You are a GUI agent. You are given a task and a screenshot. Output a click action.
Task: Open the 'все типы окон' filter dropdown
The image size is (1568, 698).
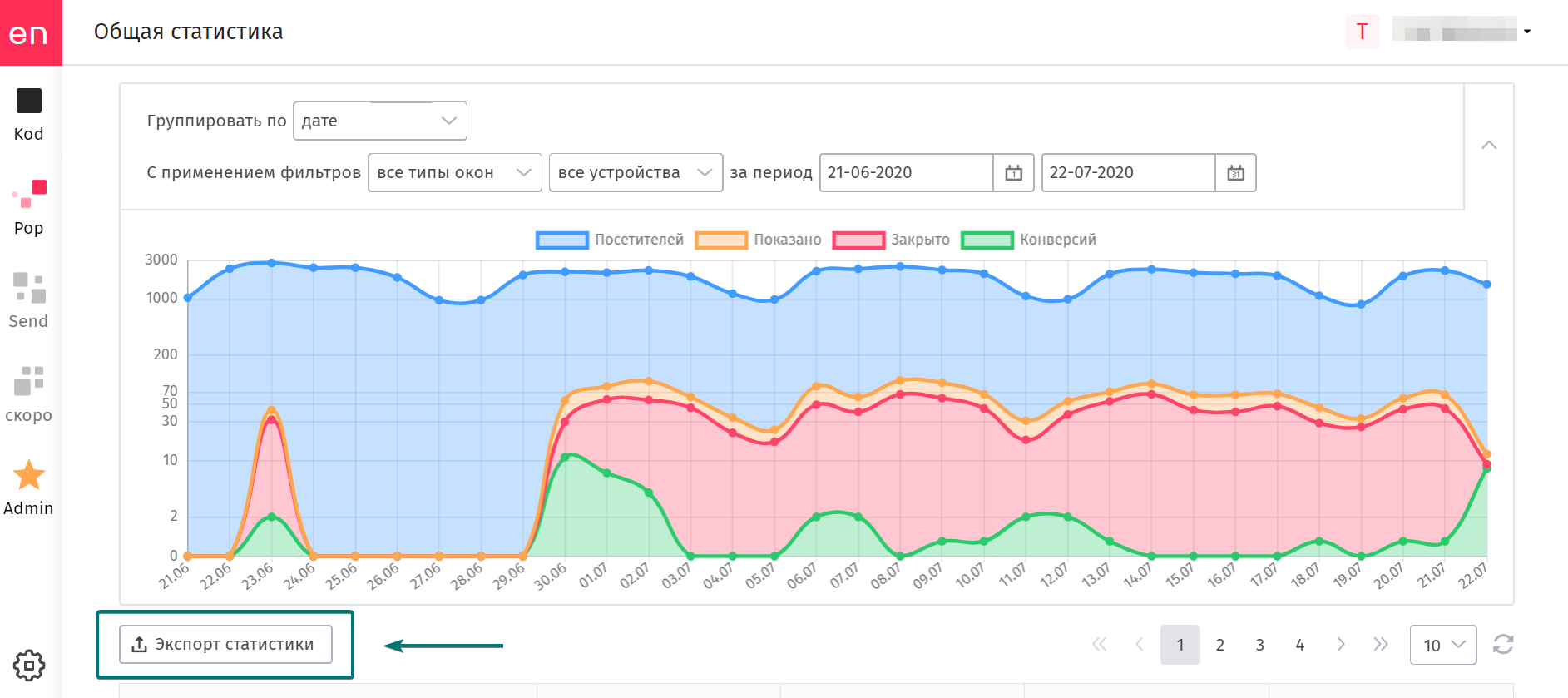(455, 173)
